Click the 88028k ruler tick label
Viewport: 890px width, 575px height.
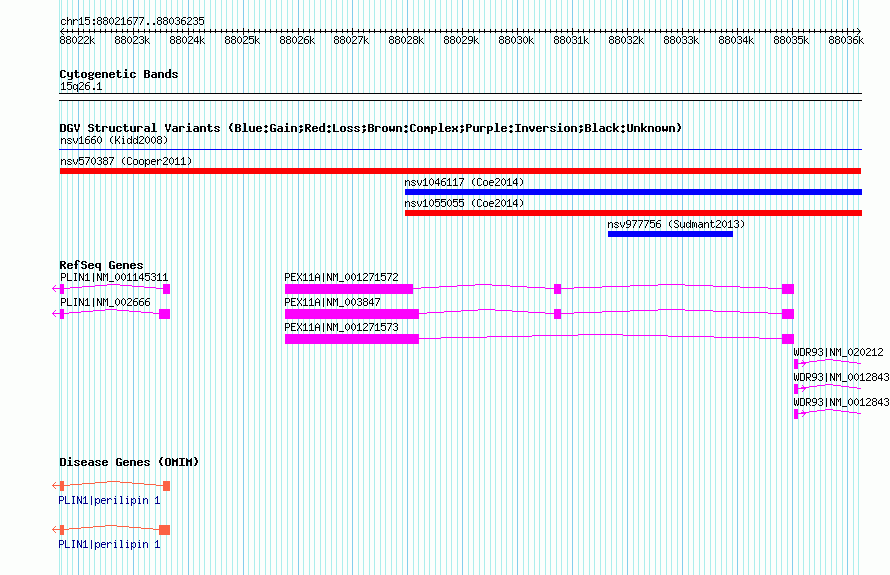tap(406, 40)
